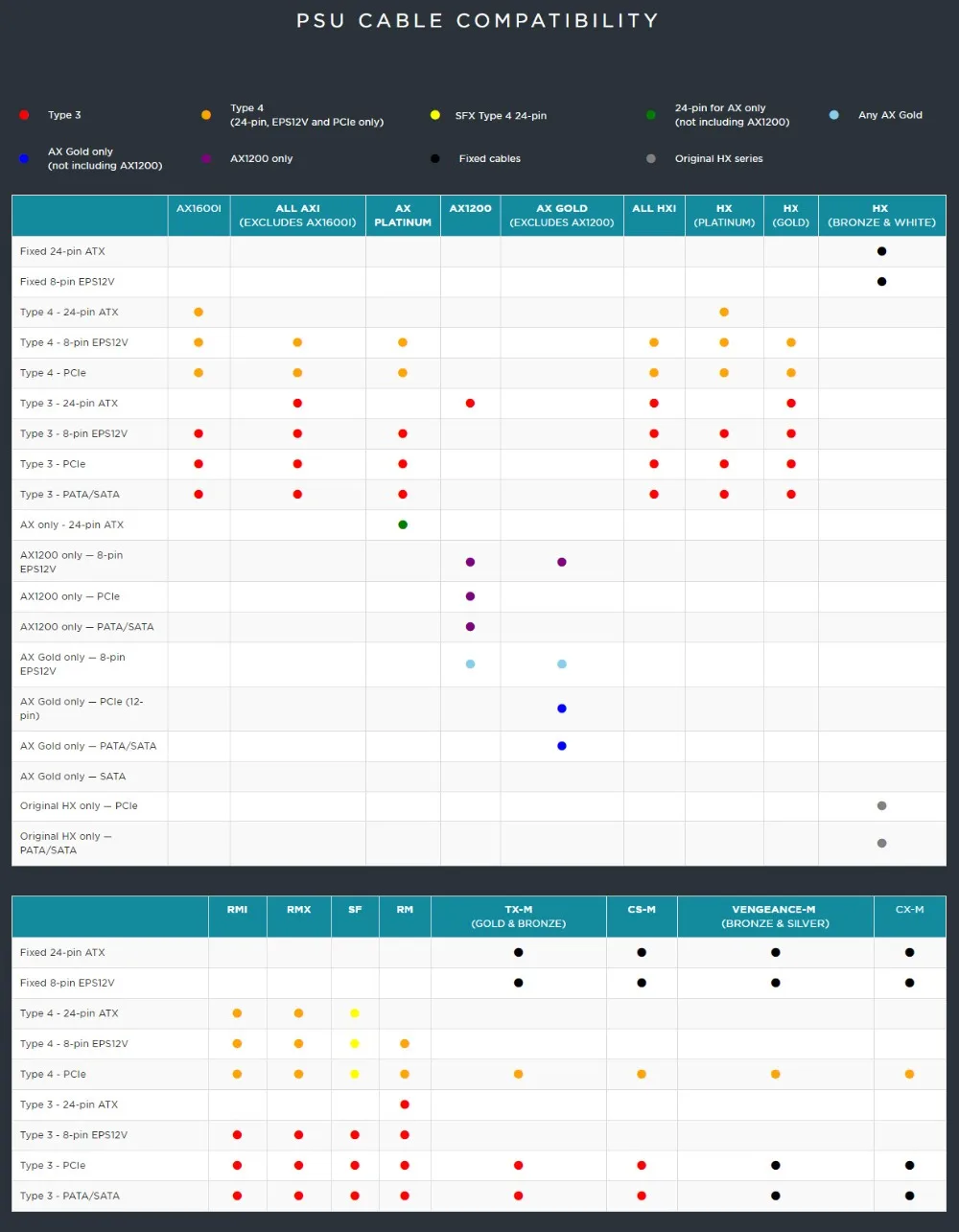The height and width of the screenshot is (1232, 959).
Task: Click the gray Original HX series legend dot
Action: tap(651, 158)
